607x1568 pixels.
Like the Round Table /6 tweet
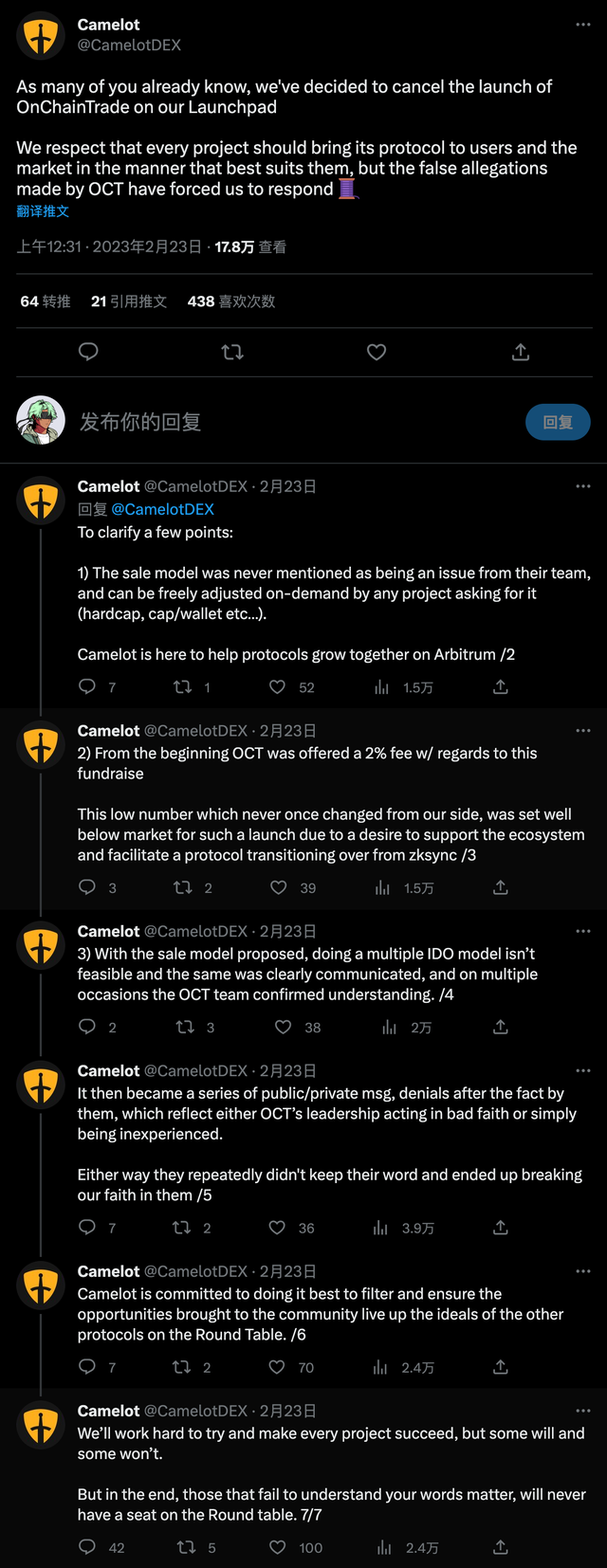[277, 1367]
